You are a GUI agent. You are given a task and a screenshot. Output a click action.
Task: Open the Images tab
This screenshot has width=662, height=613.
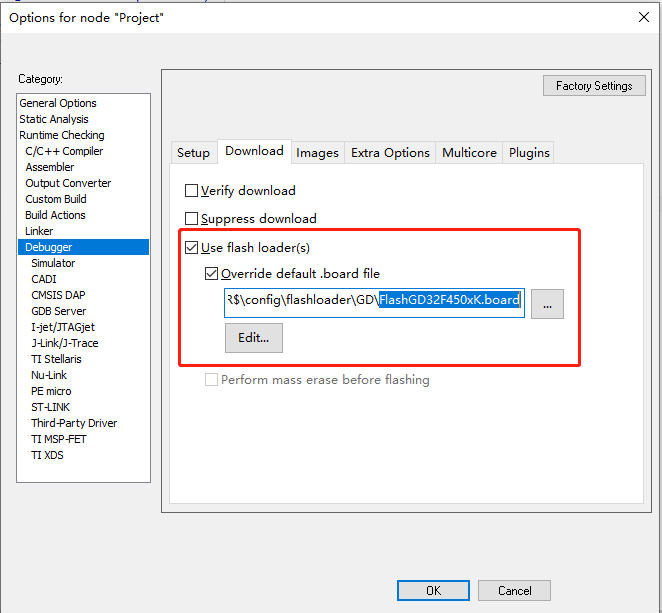click(x=317, y=152)
